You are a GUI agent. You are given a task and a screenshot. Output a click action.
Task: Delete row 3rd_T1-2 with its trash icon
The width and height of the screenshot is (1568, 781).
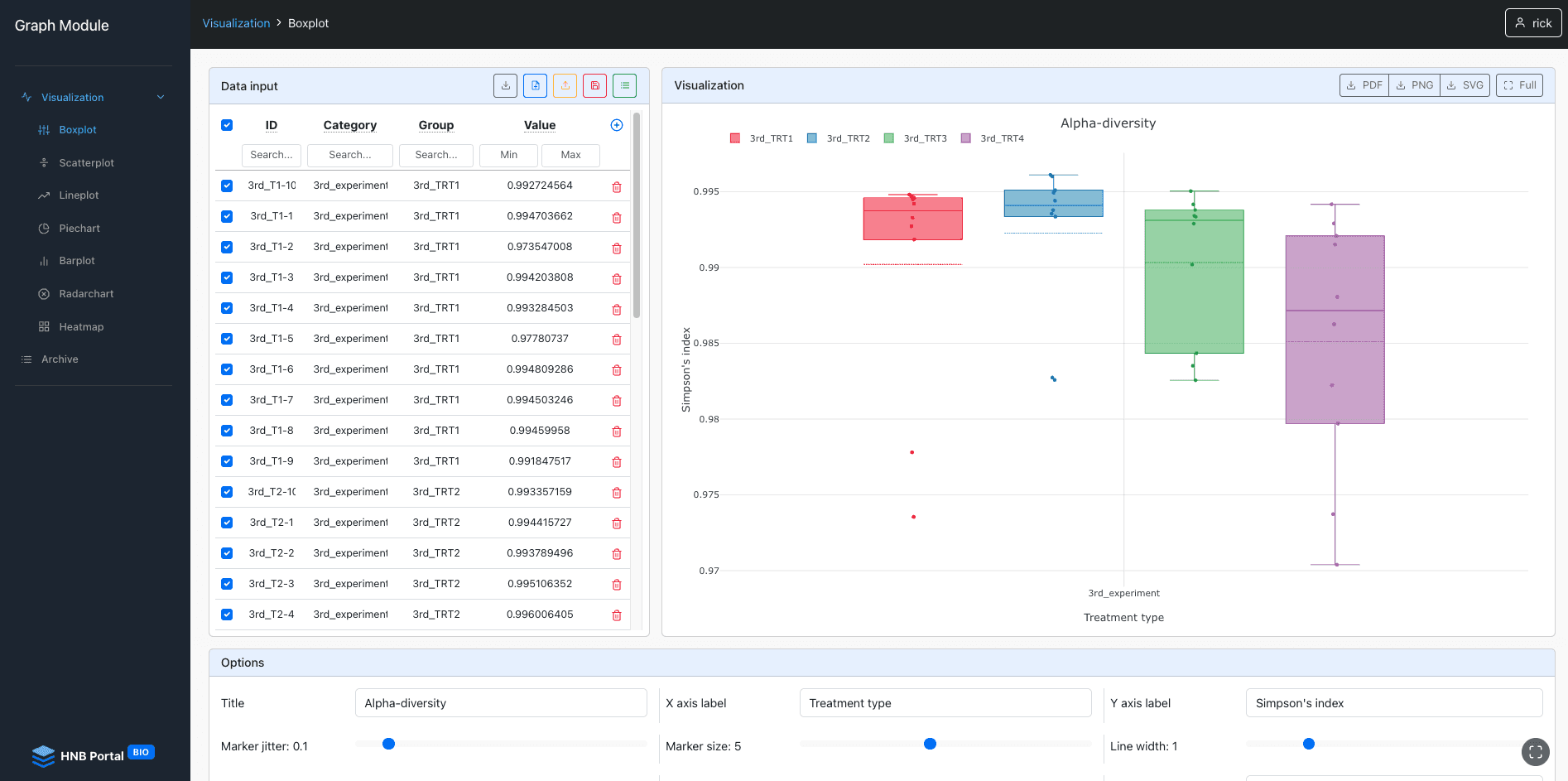click(x=617, y=248)
